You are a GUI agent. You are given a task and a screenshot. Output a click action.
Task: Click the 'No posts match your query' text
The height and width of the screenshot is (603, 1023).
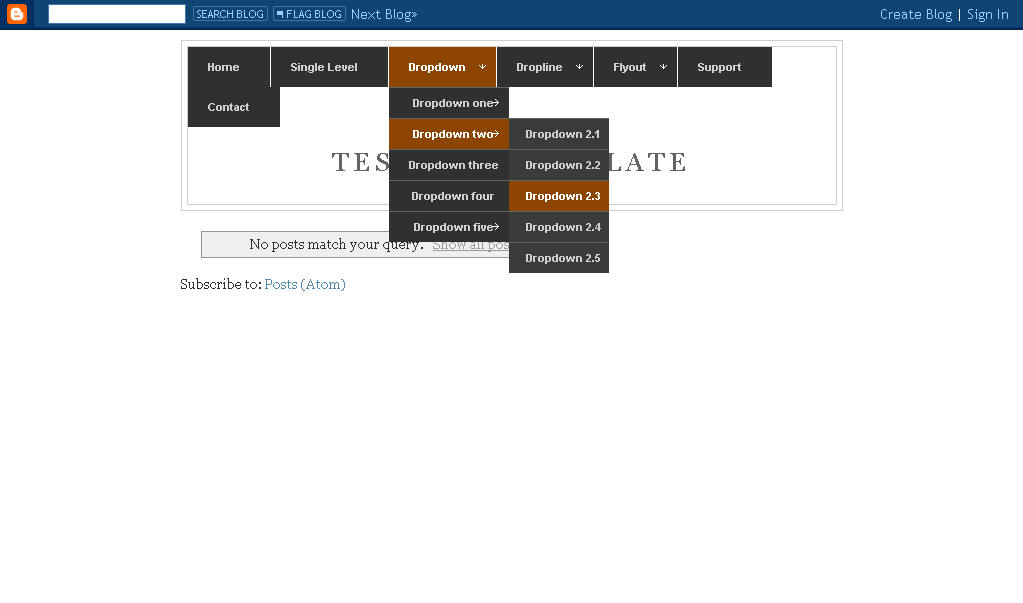[x=336, y=244]
